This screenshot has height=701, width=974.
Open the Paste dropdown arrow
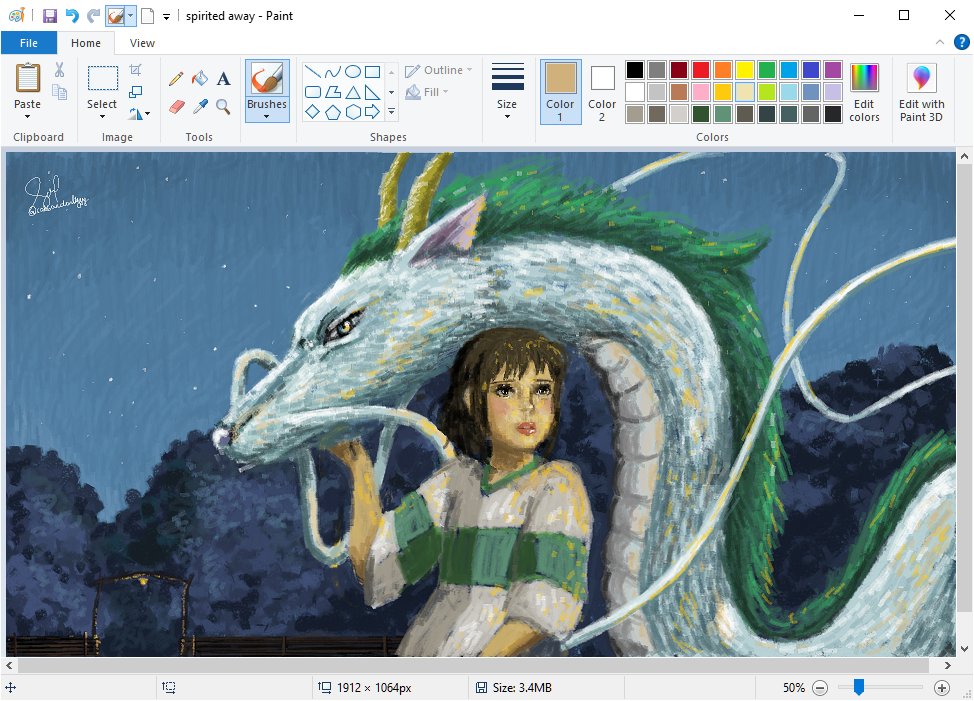tap(27, 117)
